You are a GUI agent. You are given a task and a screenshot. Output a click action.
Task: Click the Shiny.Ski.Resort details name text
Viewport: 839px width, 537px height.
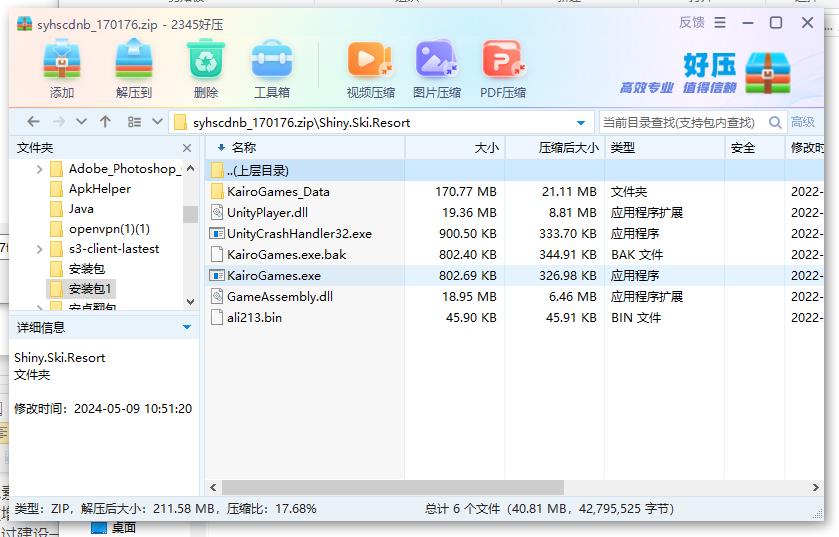[x=59, y=358]
